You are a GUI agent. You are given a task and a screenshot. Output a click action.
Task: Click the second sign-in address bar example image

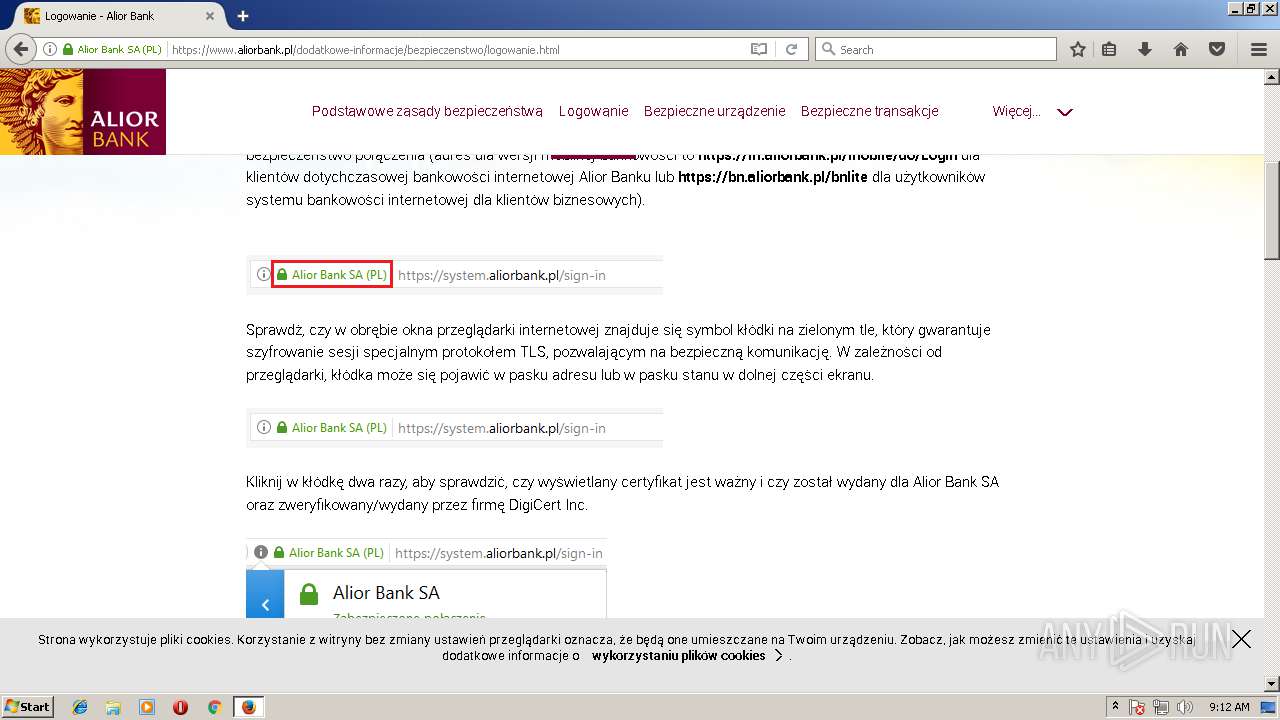click(x=455, y=428)
